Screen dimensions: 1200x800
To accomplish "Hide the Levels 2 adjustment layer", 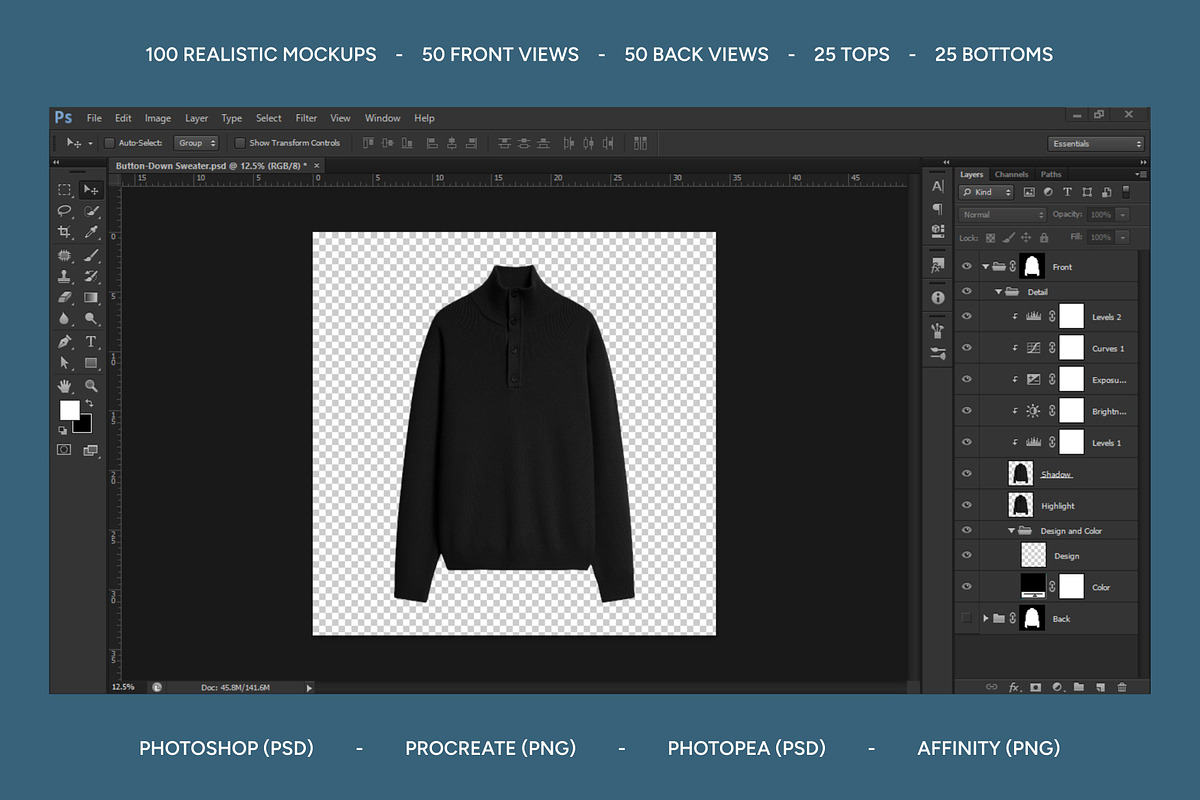I will (966, 316).
